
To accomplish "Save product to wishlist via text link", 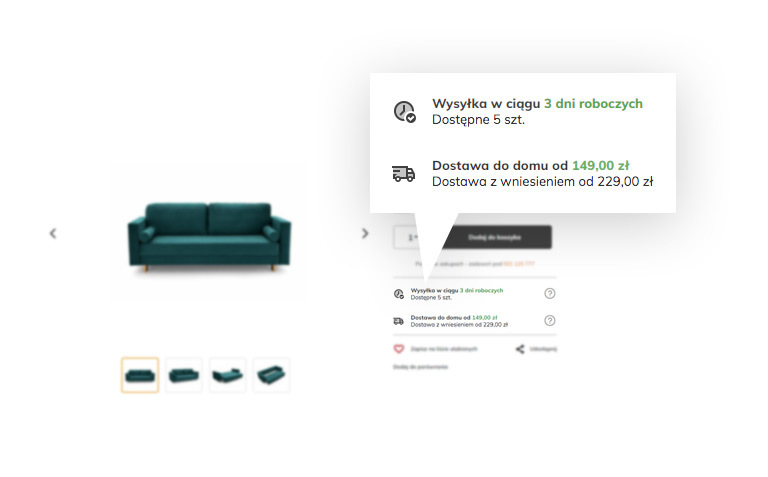I will click(x=444, y=349).
